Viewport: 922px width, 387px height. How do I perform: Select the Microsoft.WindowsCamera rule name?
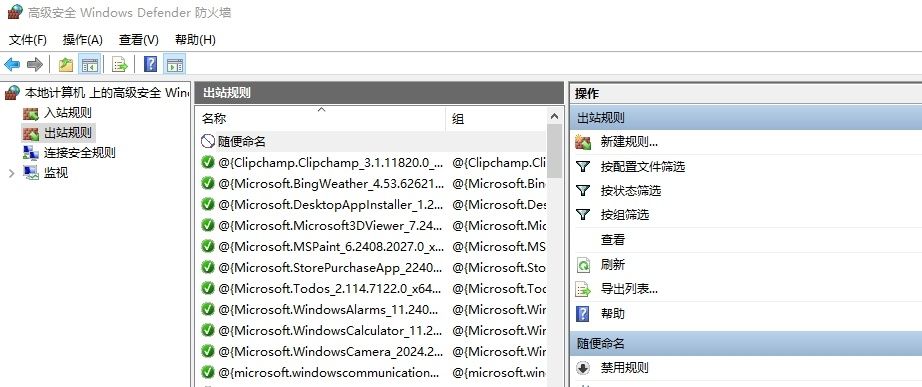(x=330, y=352)
